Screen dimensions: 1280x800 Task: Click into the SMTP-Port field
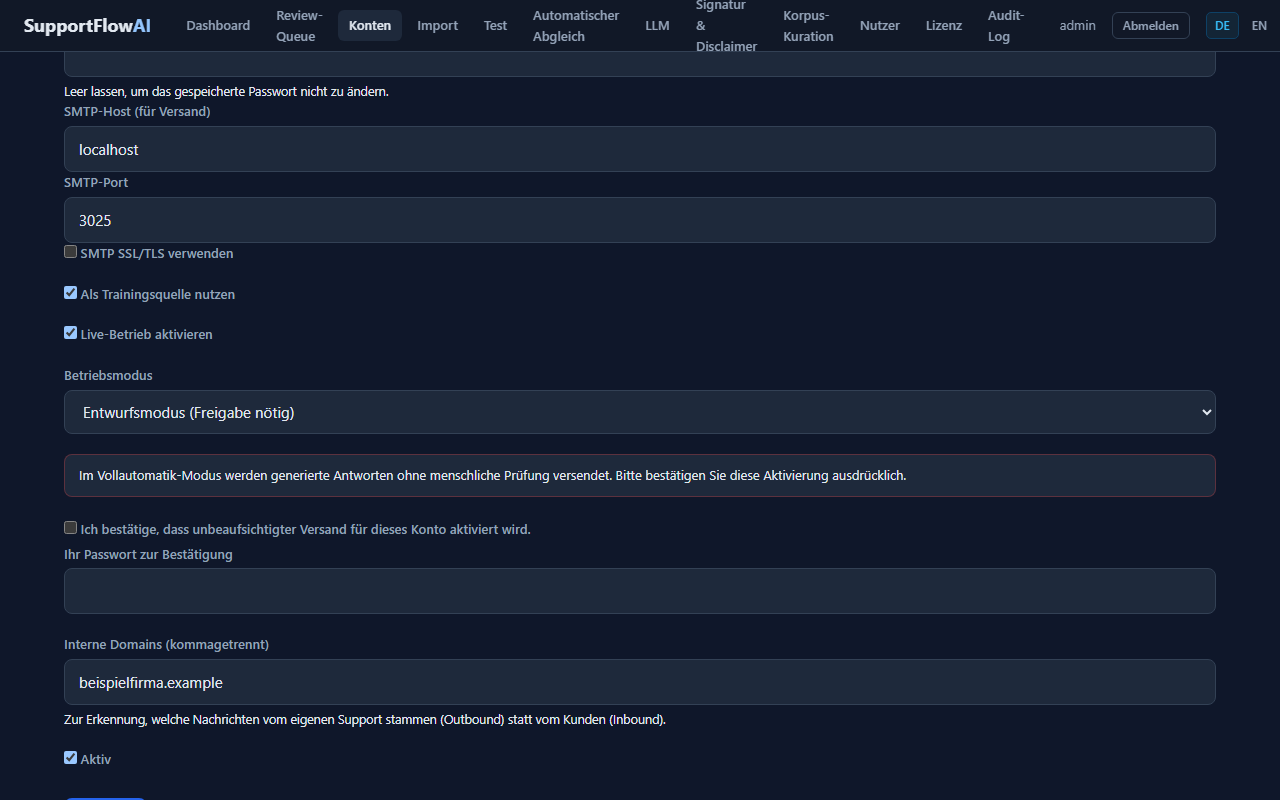tap(640, 220)
